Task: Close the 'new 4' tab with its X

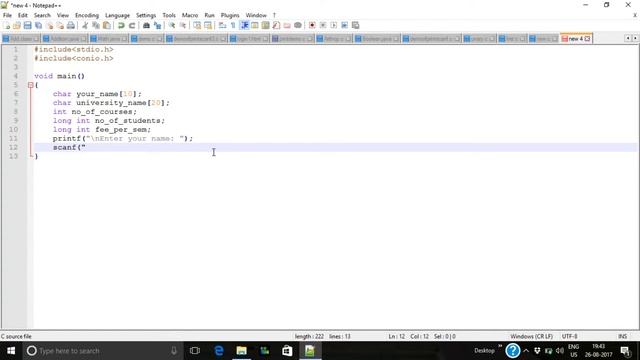Action: [x=587, y=38]
